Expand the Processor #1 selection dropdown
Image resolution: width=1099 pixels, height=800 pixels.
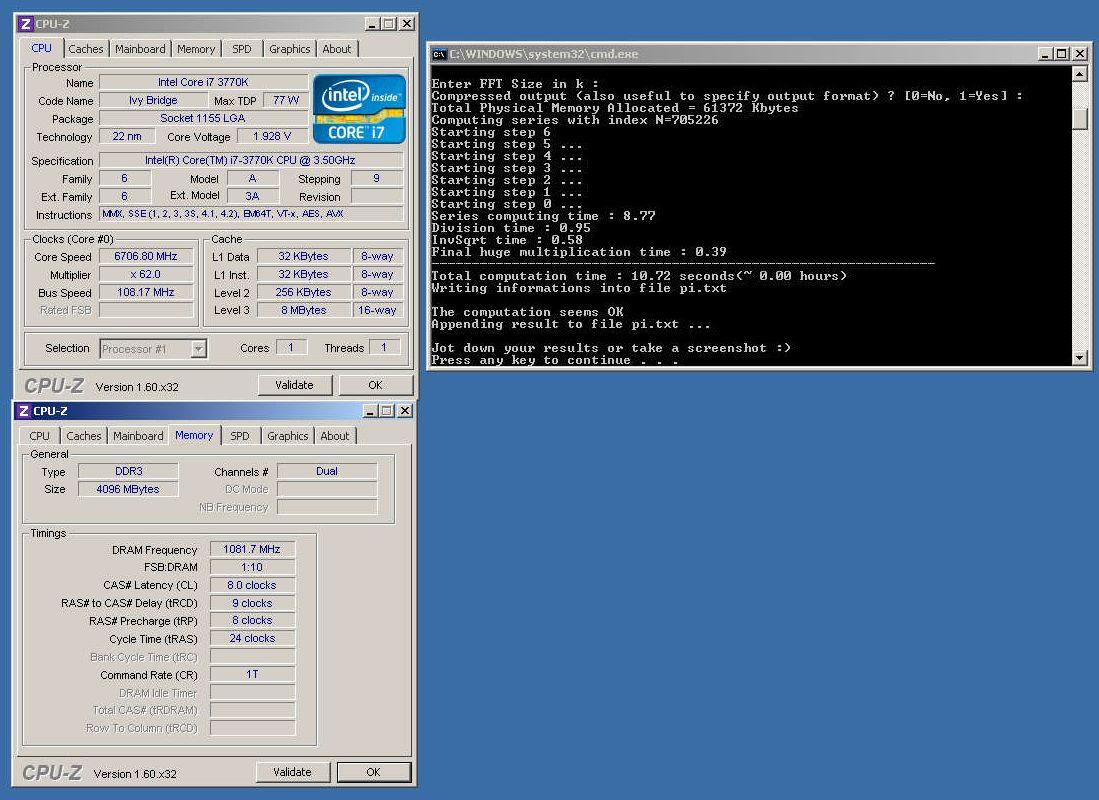198,348
